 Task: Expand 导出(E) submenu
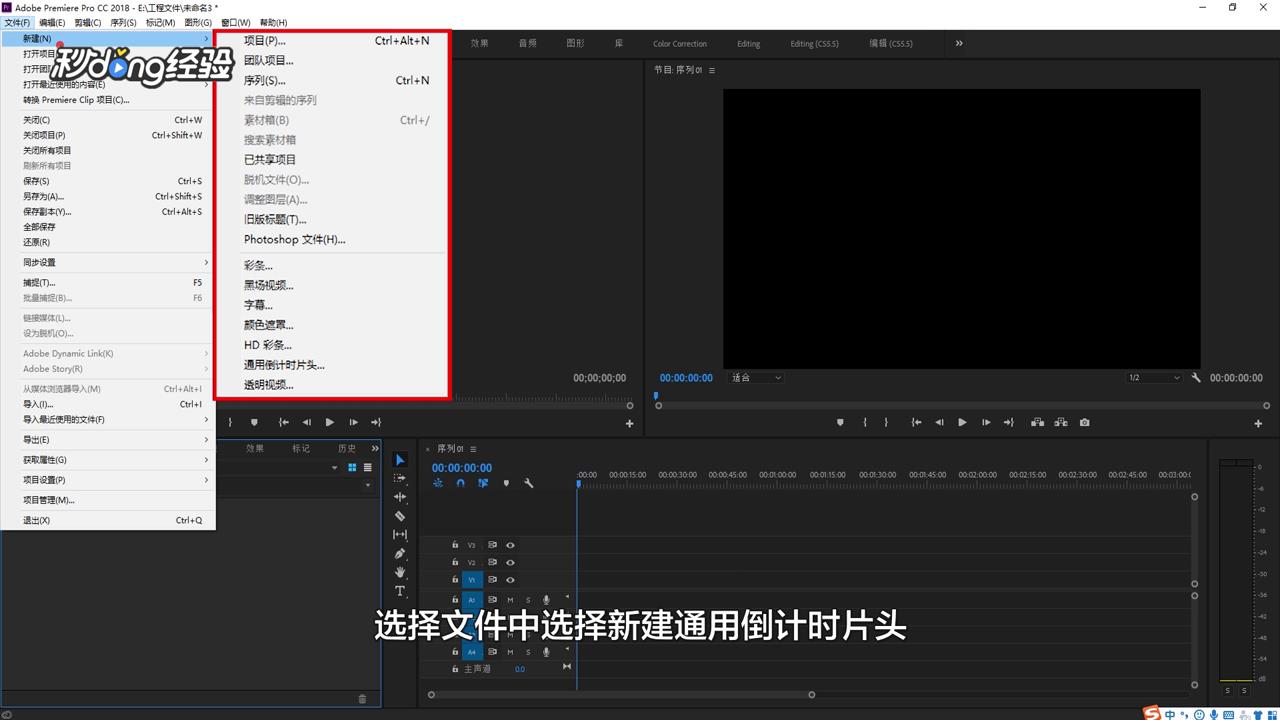(x=108, y=440)
